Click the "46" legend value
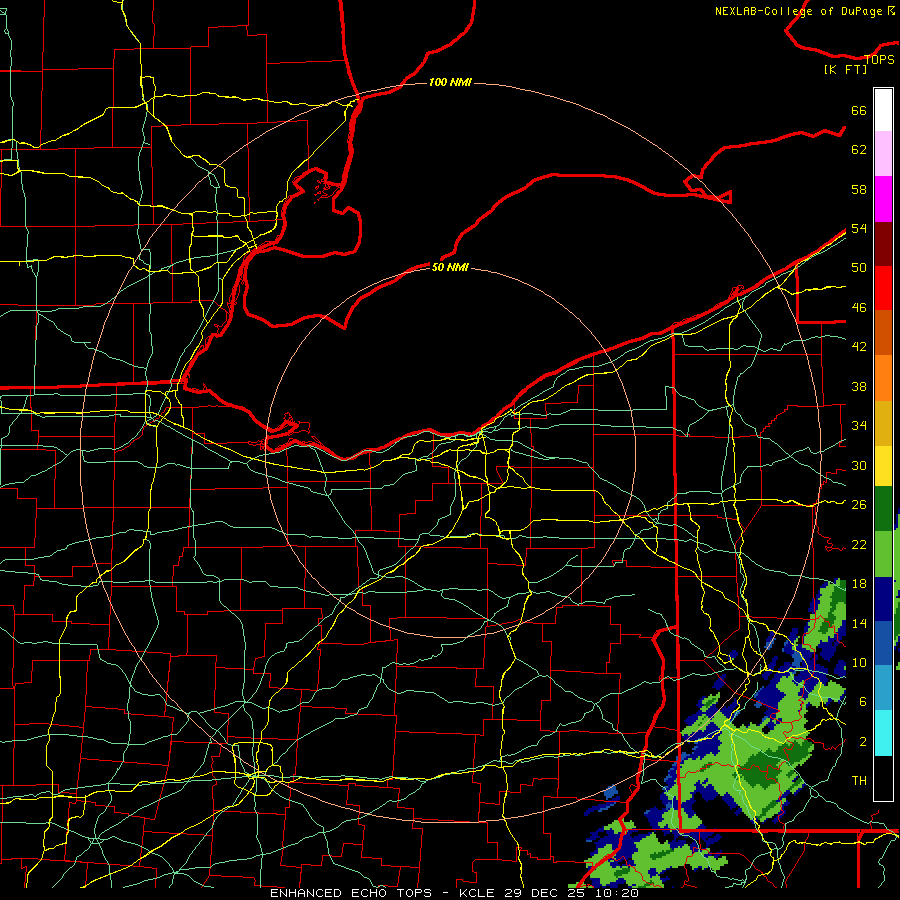Screen dimensions: 900x900 (859, 308)
